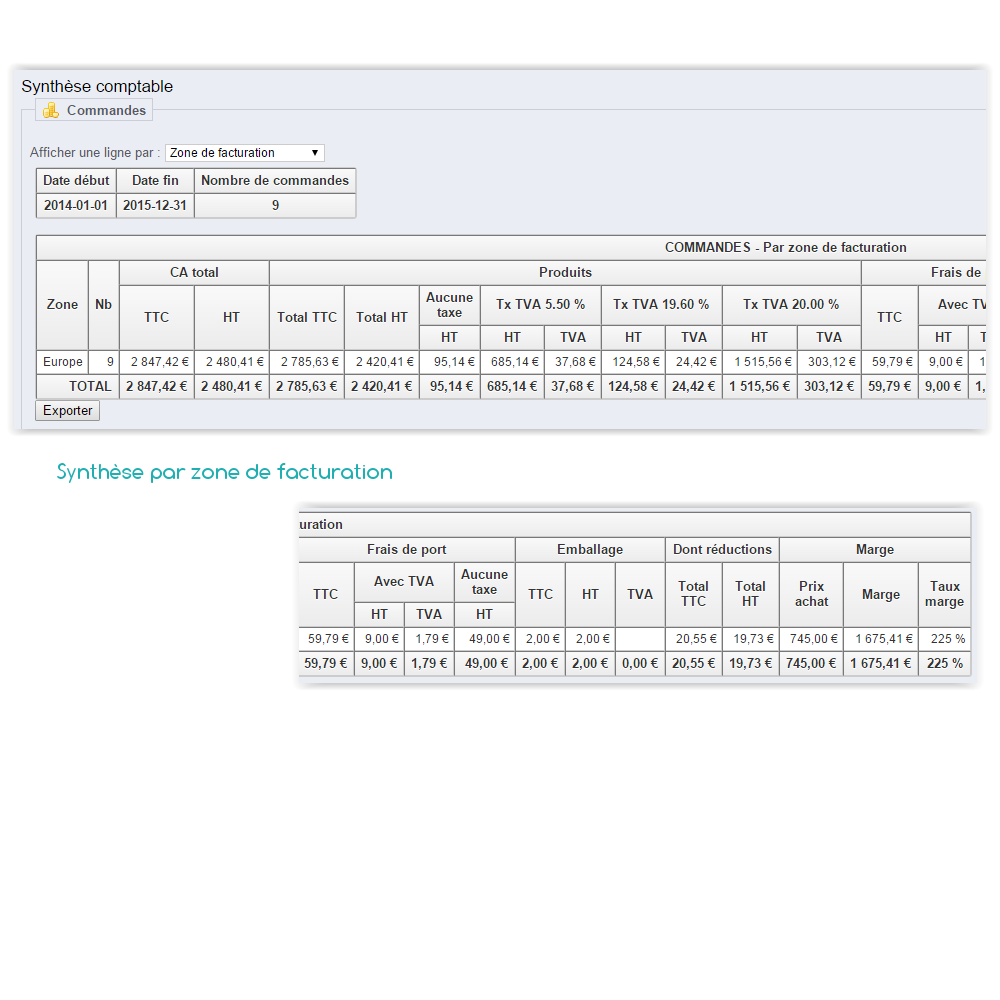Viewport: 1000px width, 1000px height.
Task: Open the Commandes tab
Action: (x=105, y=111)
